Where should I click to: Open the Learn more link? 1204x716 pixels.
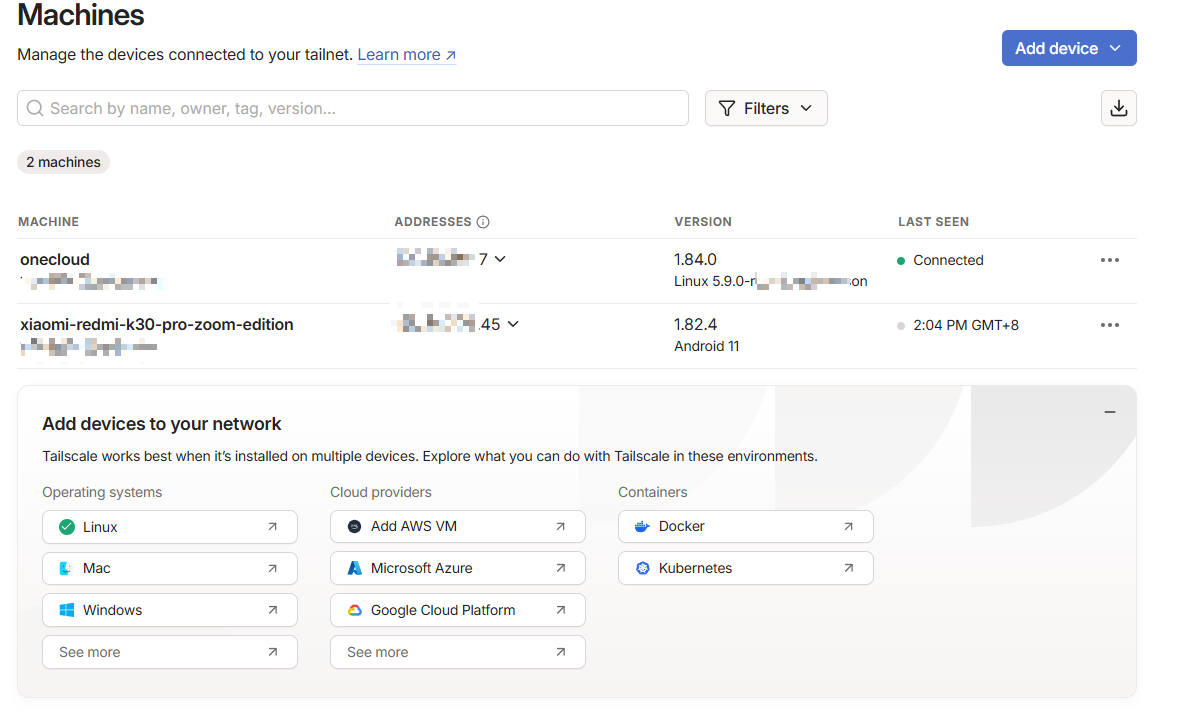tap(406, 55)
